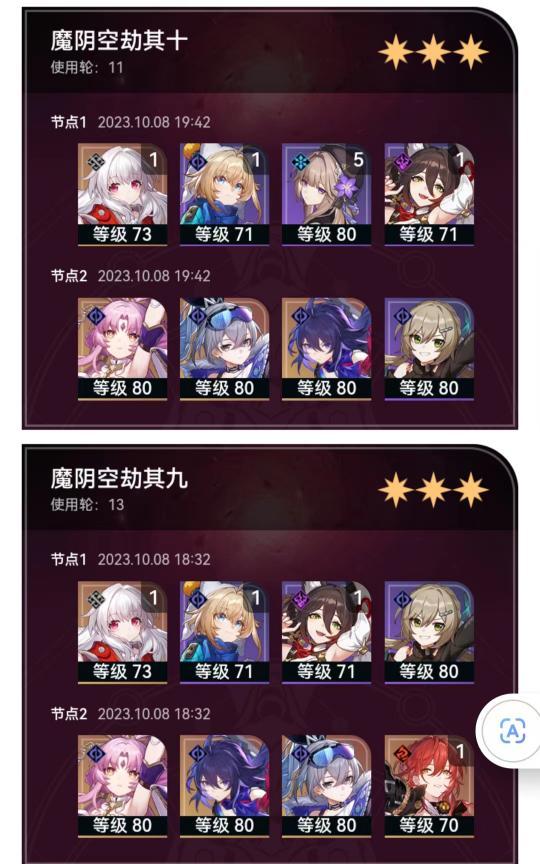Tap the red-haired level 70 character portrait

[x=429, y=786]
